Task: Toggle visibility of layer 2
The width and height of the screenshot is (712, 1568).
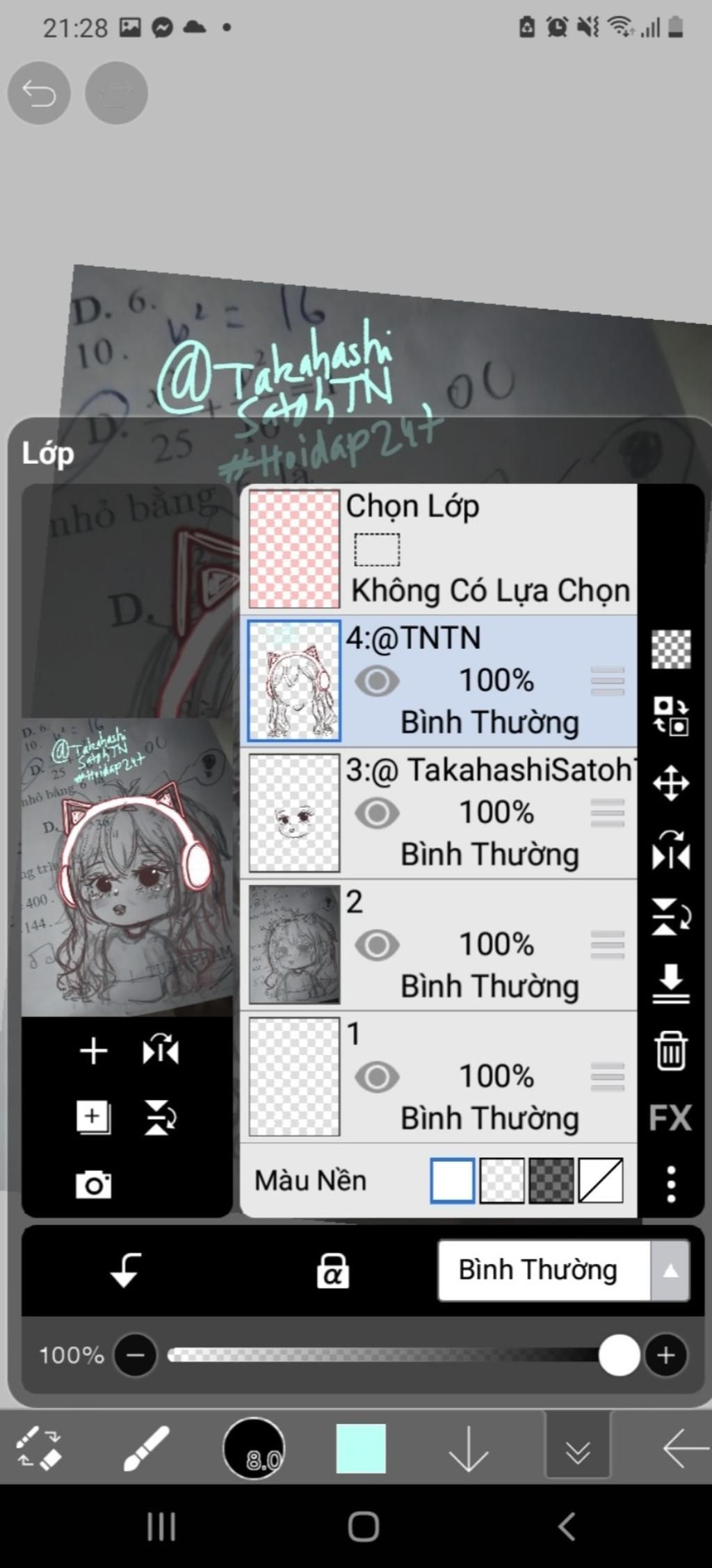Action: pos(377,945)
